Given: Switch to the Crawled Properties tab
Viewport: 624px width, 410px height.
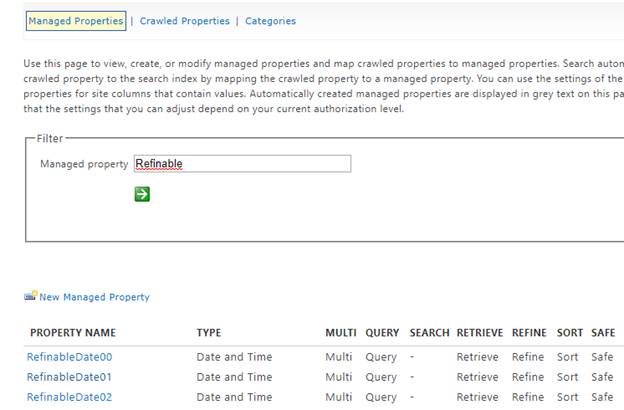Looking at the screenshot, I should [184, 21].
